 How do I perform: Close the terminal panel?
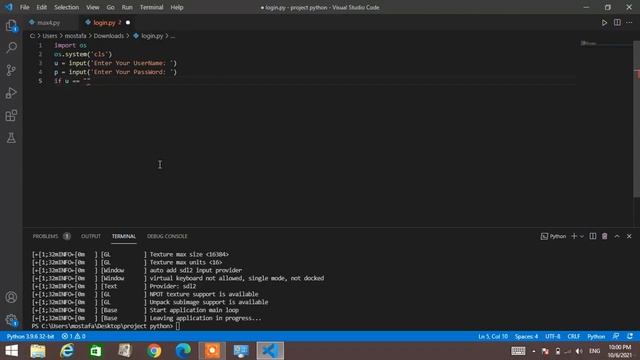click(x=629, y=236)
